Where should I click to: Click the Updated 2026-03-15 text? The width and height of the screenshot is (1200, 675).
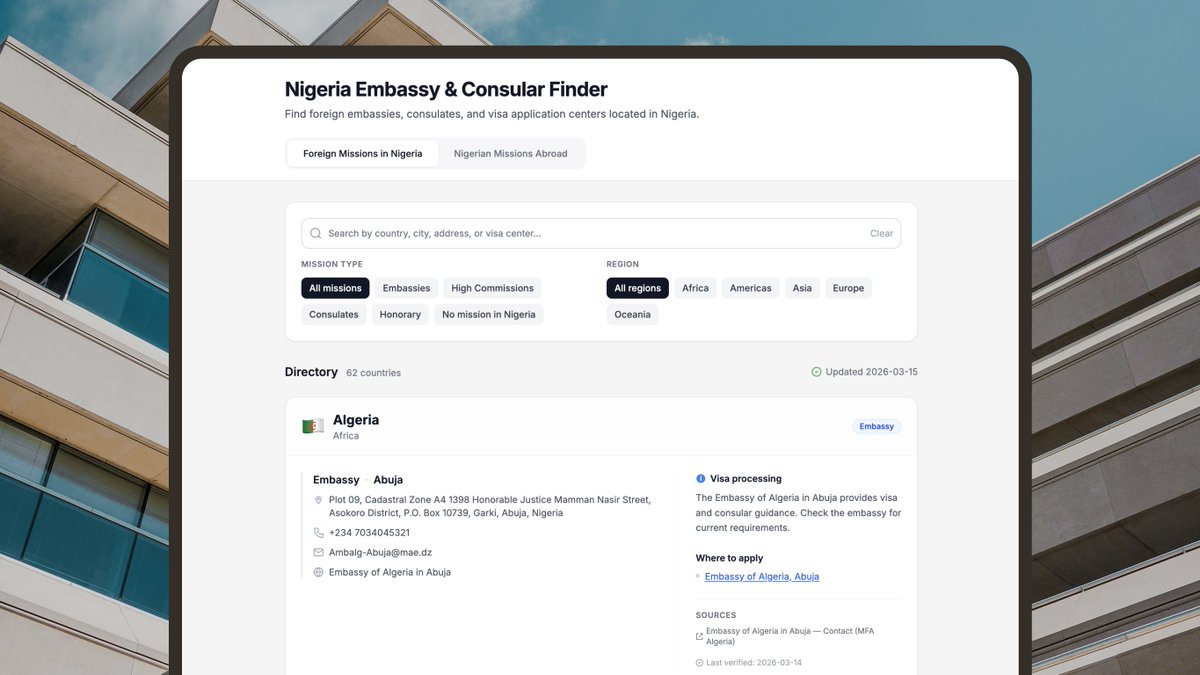pyautogui.click(x=871, y=372)
